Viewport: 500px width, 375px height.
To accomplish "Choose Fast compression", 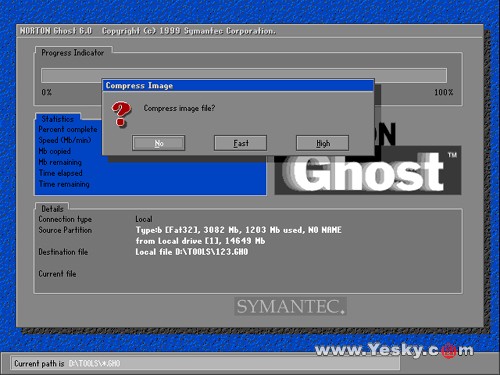I will click(x=240, y=143).
